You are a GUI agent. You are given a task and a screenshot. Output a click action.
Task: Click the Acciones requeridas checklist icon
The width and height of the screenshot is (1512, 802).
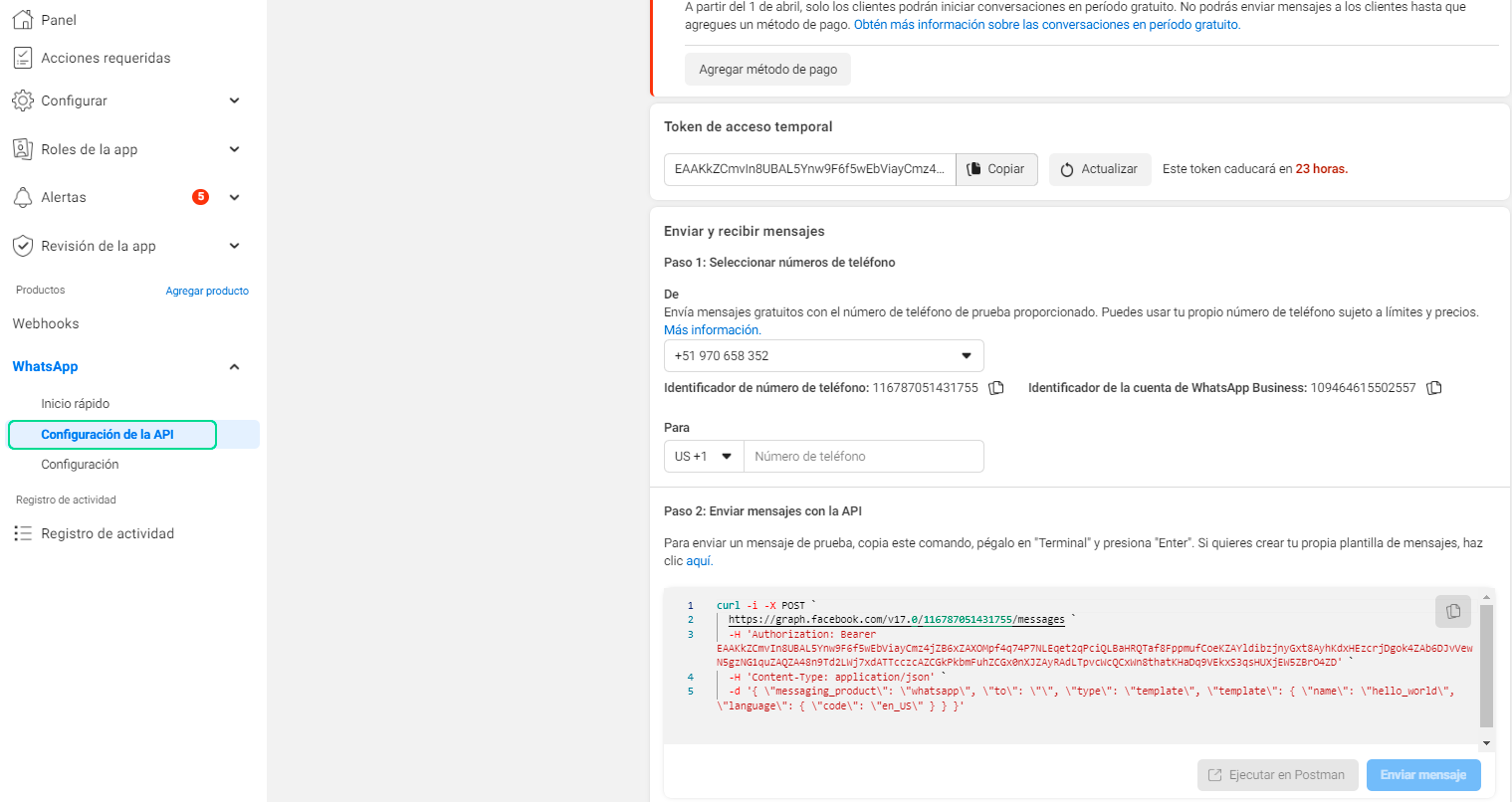22,58
